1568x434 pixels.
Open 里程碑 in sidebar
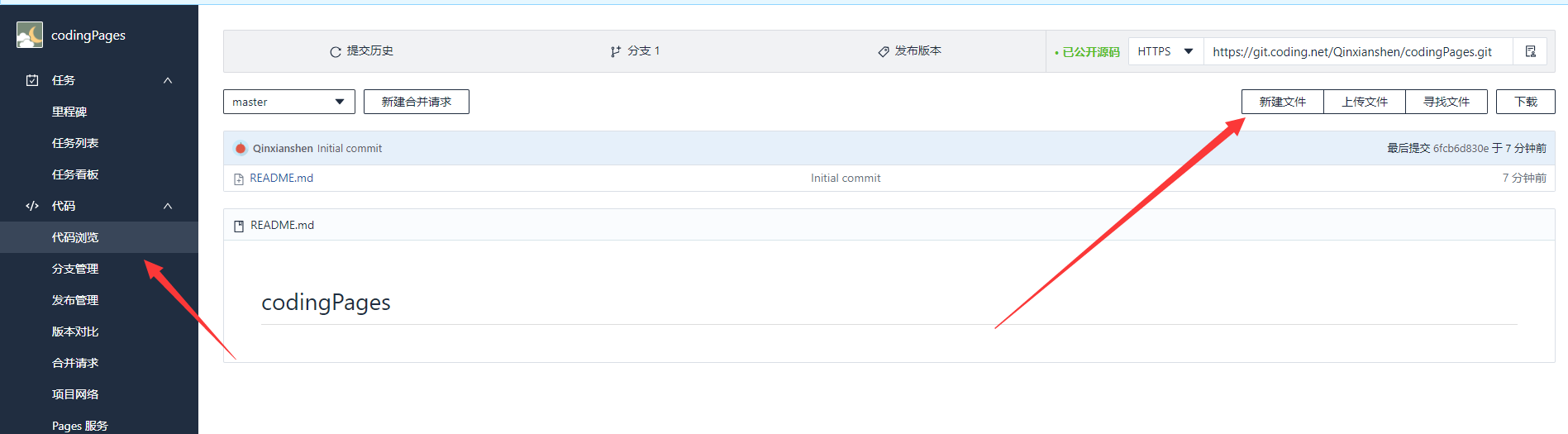[69, 112]
